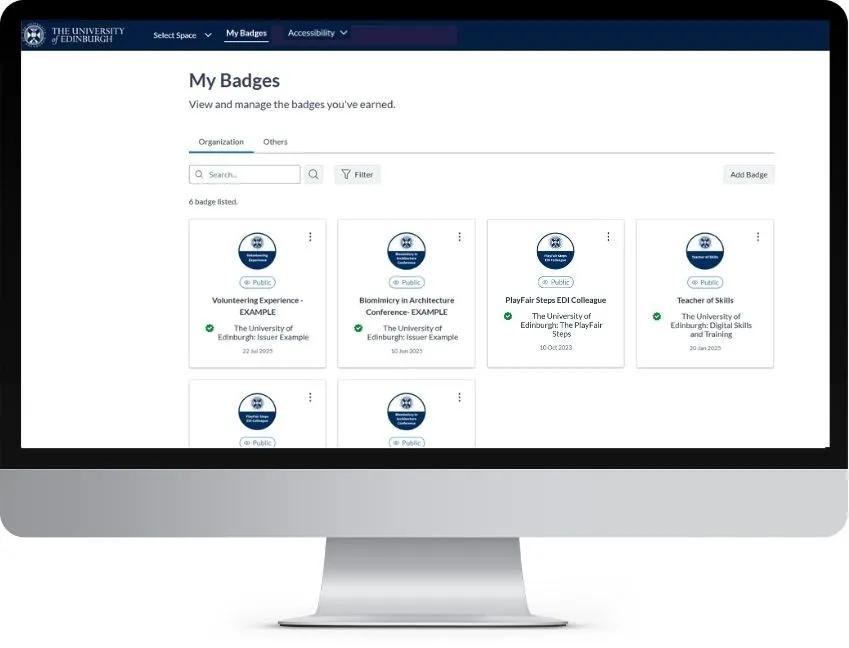Screen dimensions: 849x648
Task: Open three-dot menu on PlayFair Steps EDI Colleague
Action: [609, 237]
